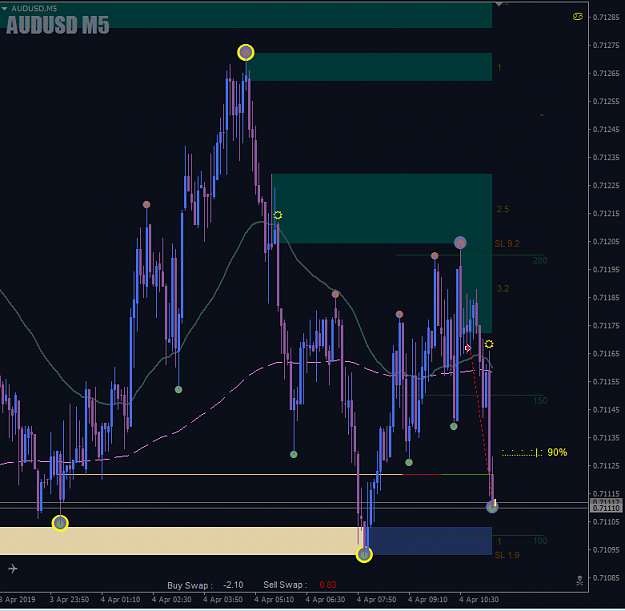The width and height of the screenshot is (625, 611).
Task: Click the SL 1.9 label
Action: 507,555
